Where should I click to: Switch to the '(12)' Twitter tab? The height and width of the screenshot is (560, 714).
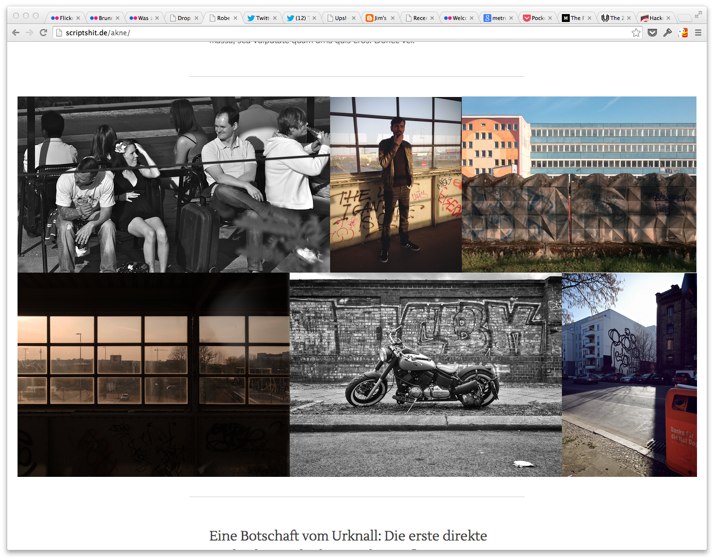(300, 18)
